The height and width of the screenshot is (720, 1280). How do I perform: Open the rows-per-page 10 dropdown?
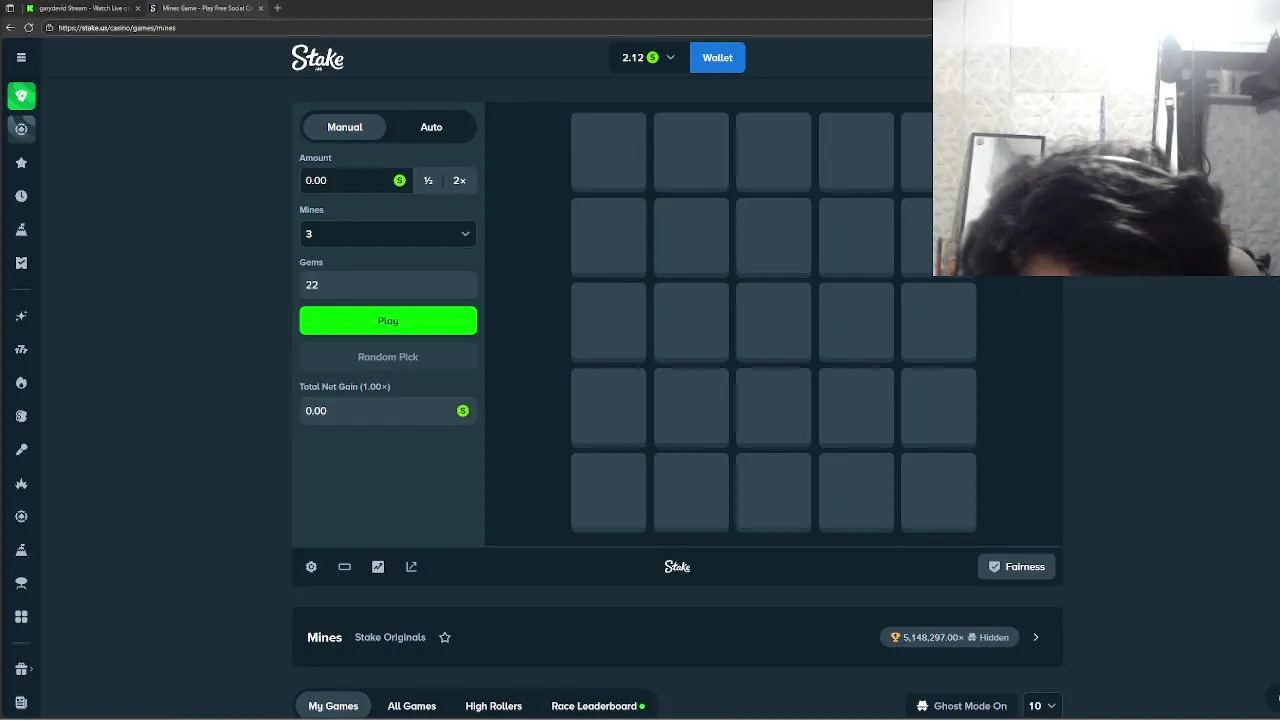[x=1042, y=706]
